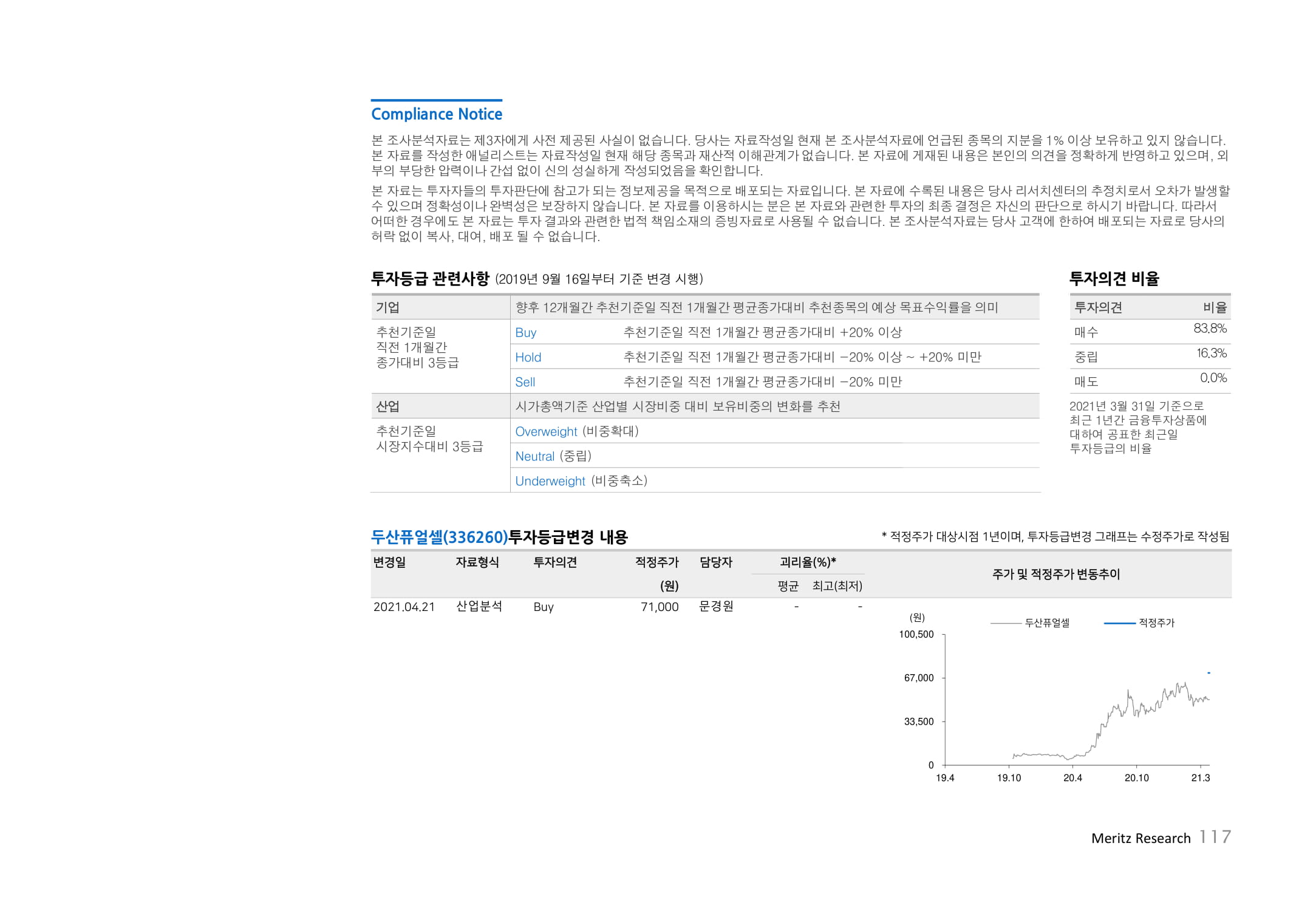Viewport: 1316px width, 911px height.
Task: Click the Compliance Notice heading
Action: [436, 114]
